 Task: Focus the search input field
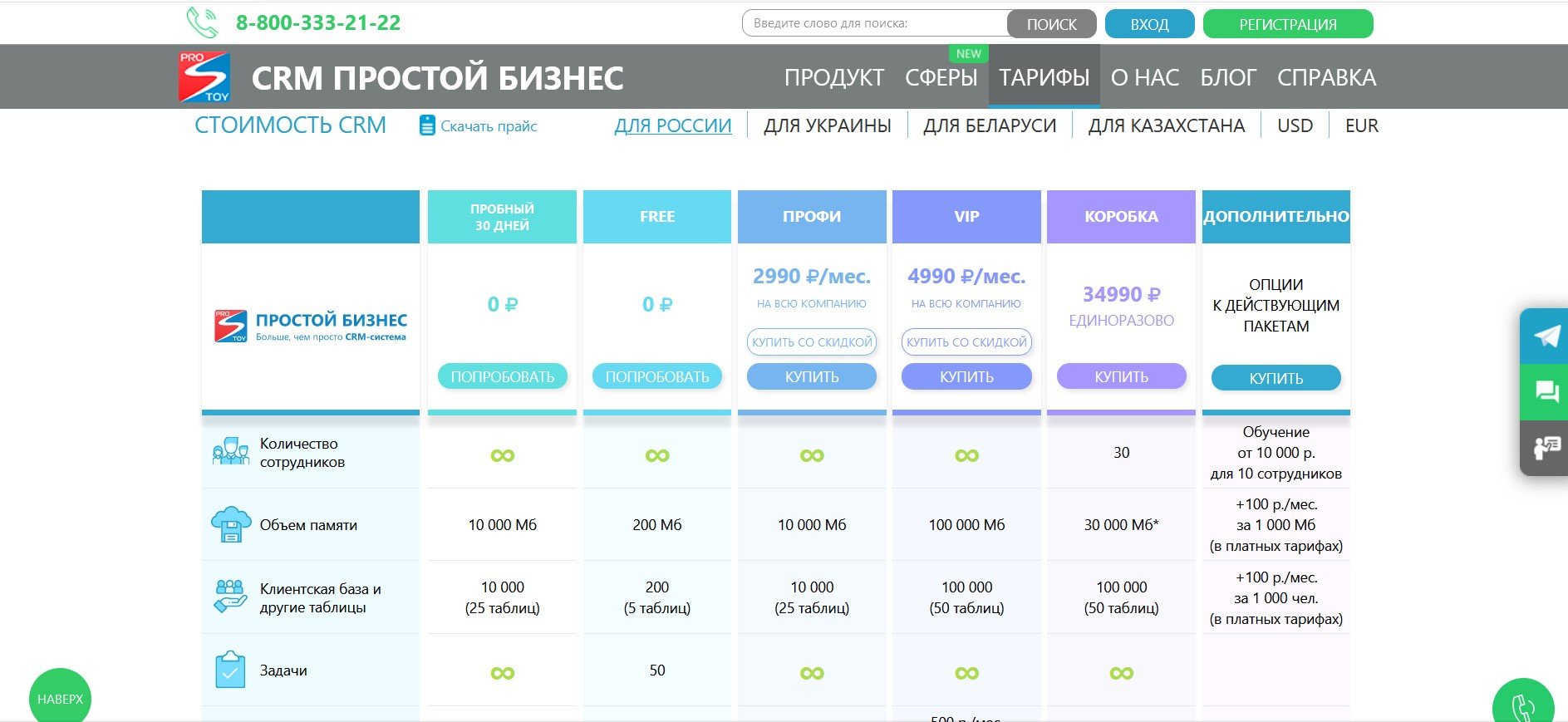pyautogui.click(x=872, y=23)
